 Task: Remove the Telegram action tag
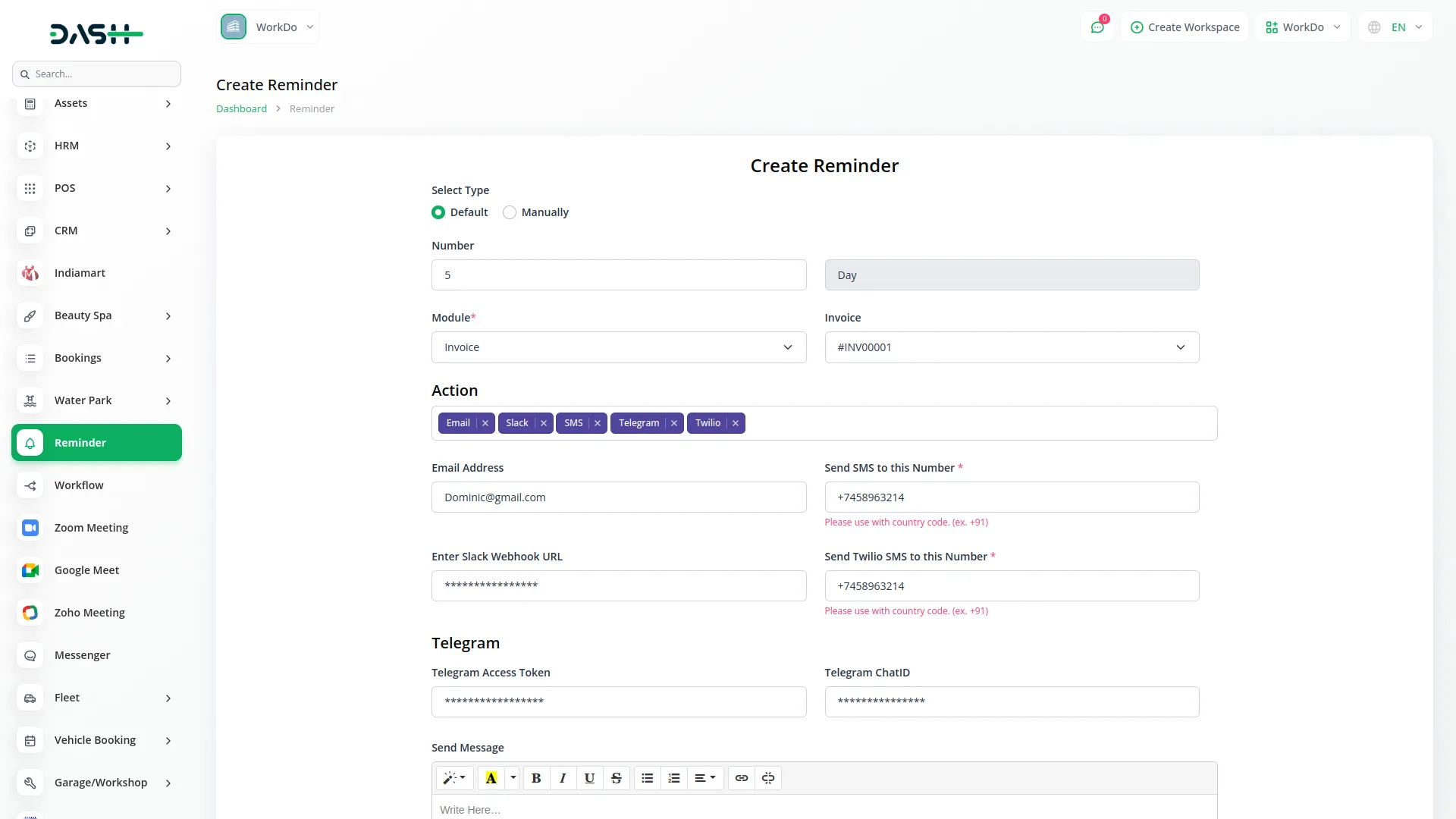coord(674,423)
